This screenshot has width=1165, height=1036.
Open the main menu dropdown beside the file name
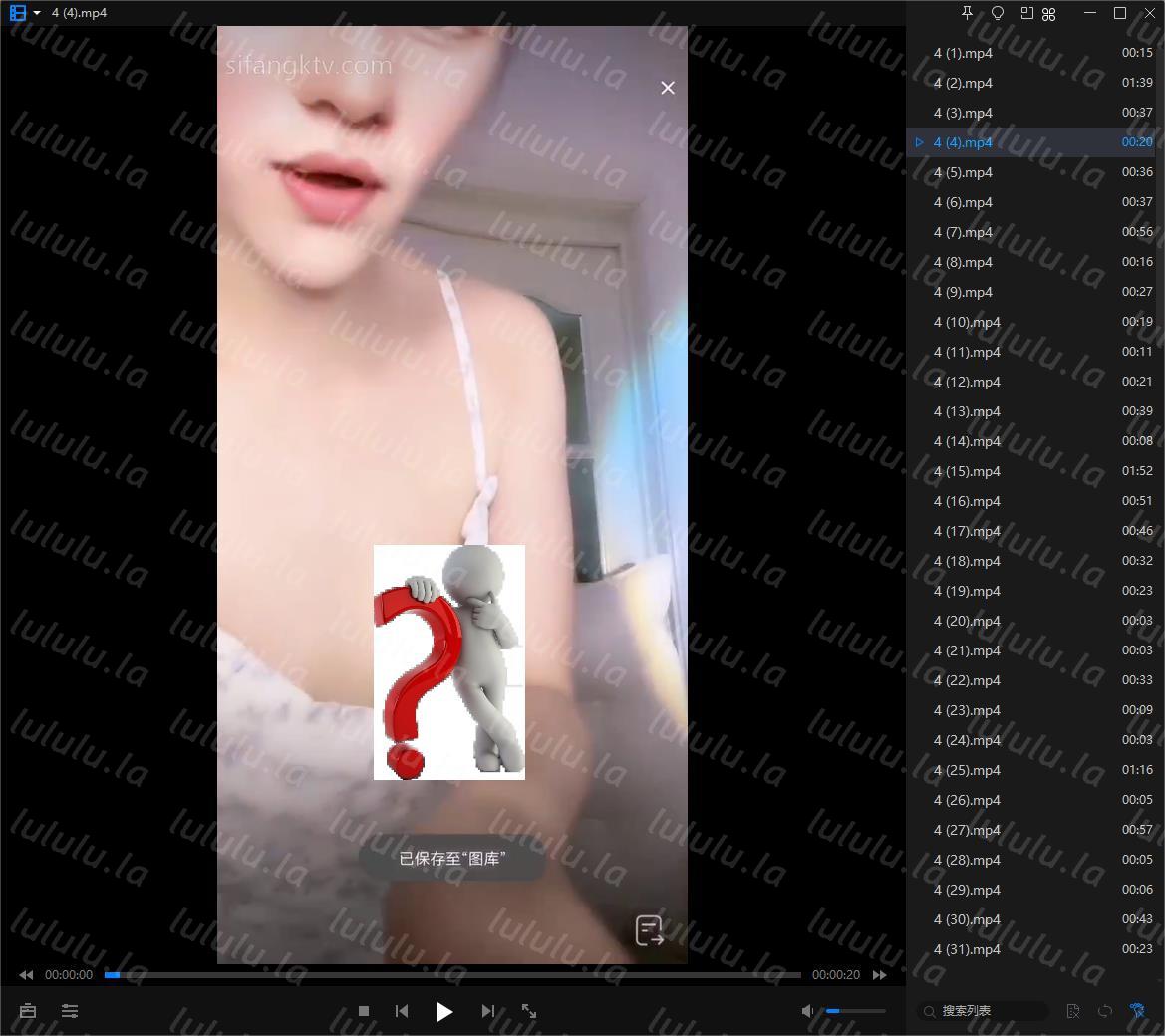(37, 13)
